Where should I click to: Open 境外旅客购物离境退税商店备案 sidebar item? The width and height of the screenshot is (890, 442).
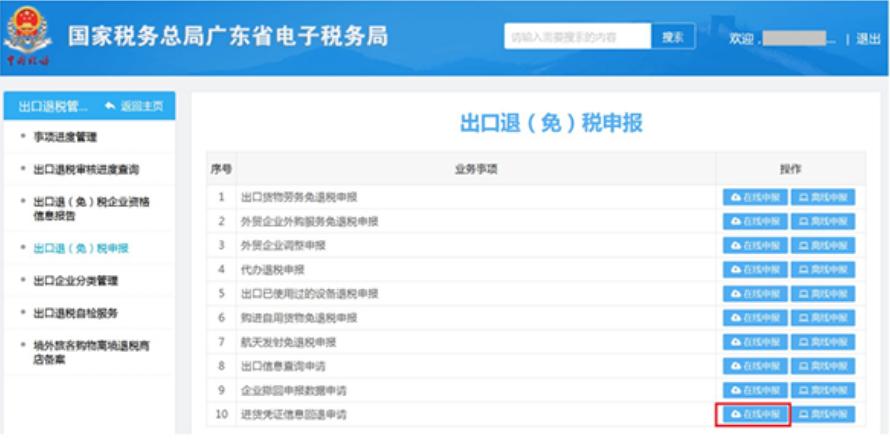point(91,352)
